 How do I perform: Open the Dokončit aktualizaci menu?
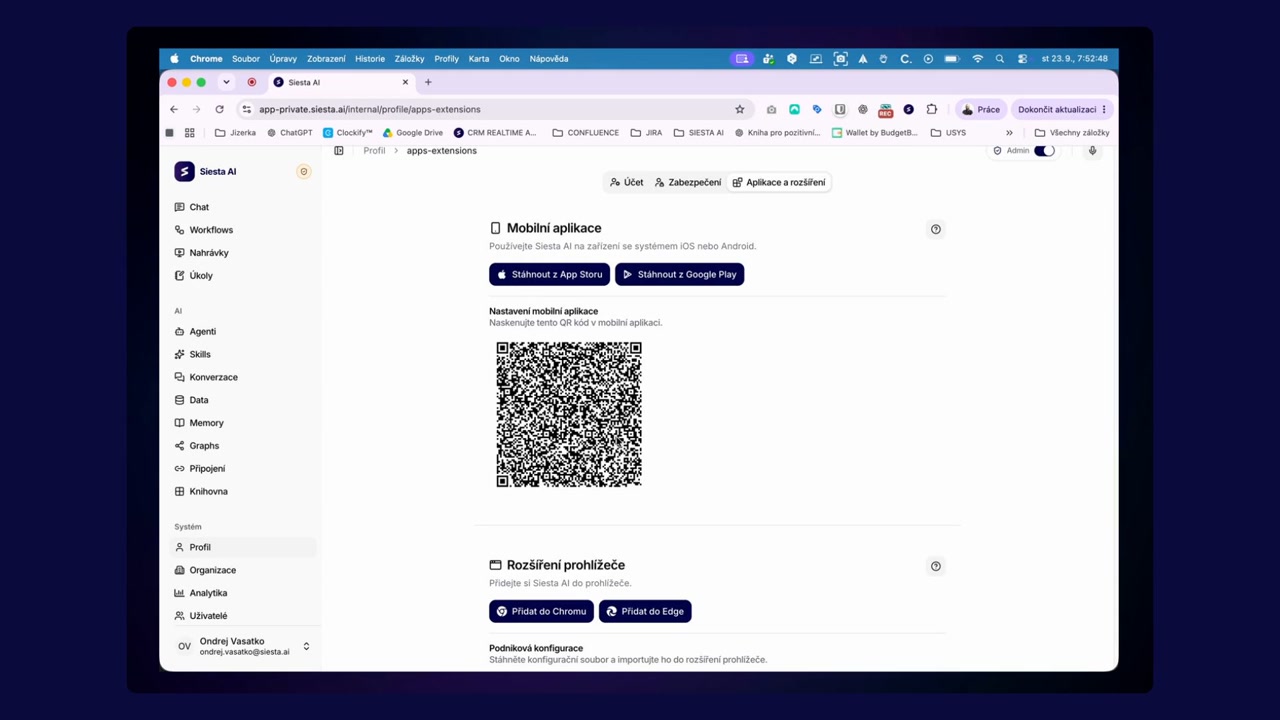click(1062, 109)
